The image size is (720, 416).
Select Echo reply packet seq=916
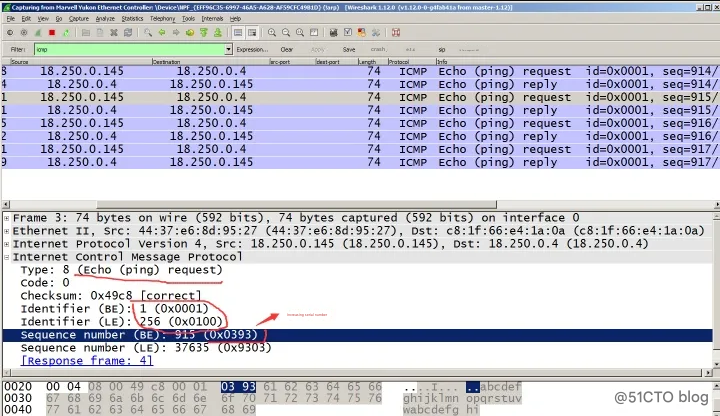360,136
